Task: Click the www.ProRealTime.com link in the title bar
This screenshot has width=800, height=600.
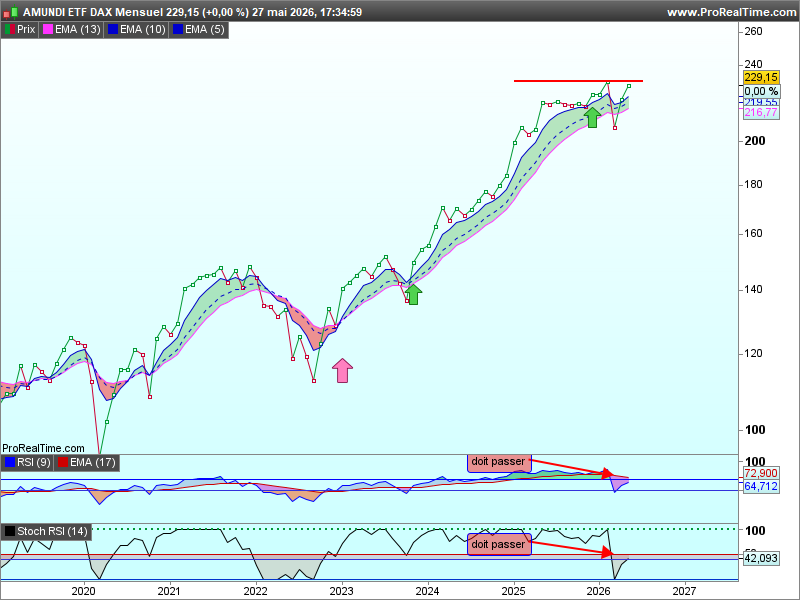Action: [732, 12]
